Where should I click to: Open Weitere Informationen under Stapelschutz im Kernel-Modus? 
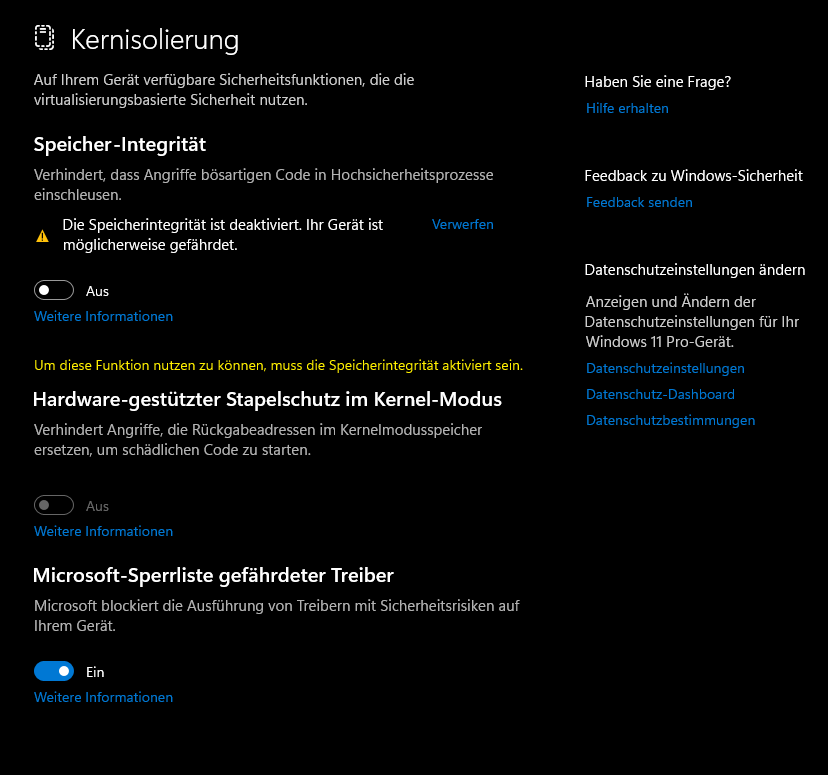pyautogui.click(x=104, y=531)
